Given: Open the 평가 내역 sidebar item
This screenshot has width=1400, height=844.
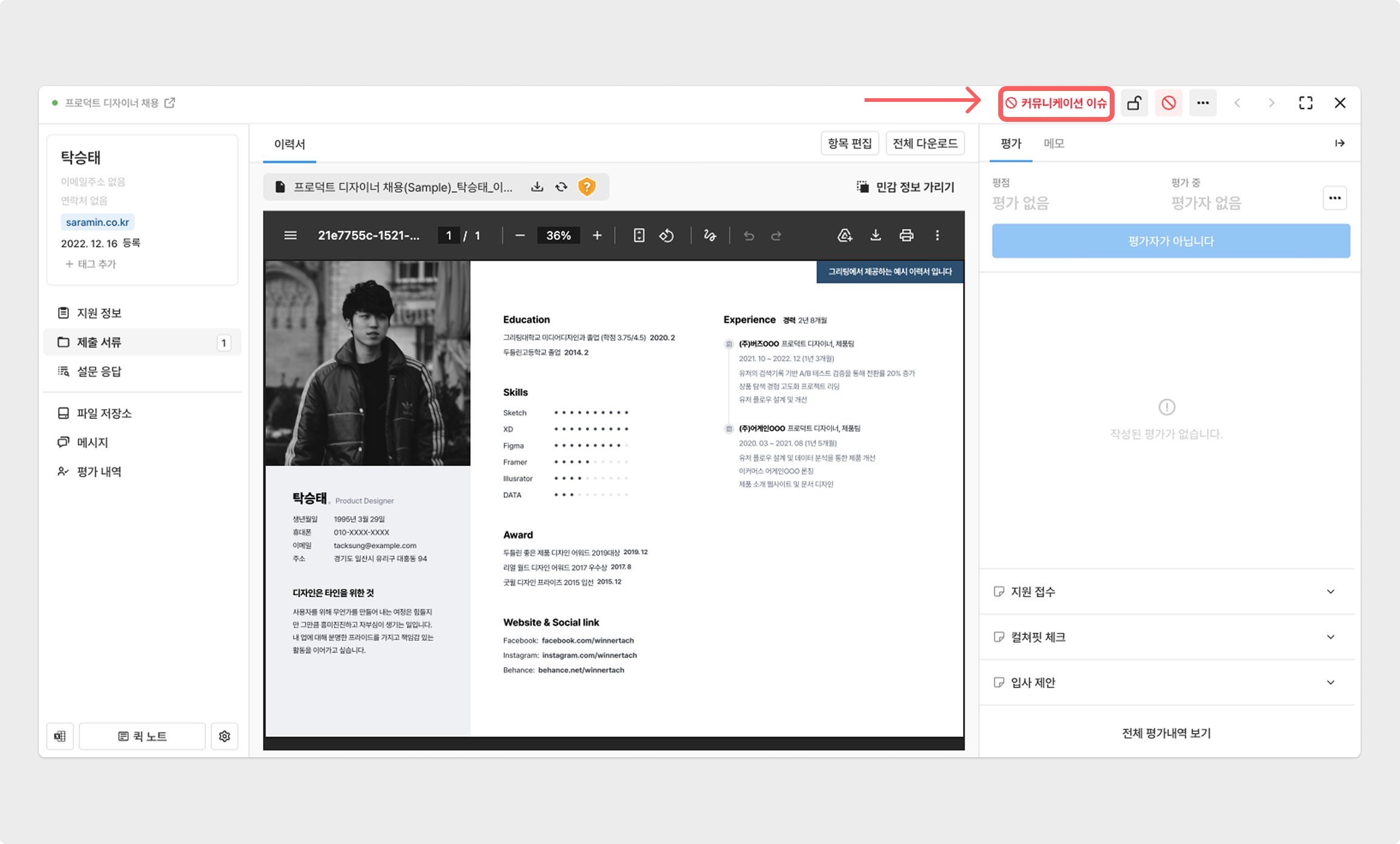Looking at the screenshot, I should [x=142, y=471].
